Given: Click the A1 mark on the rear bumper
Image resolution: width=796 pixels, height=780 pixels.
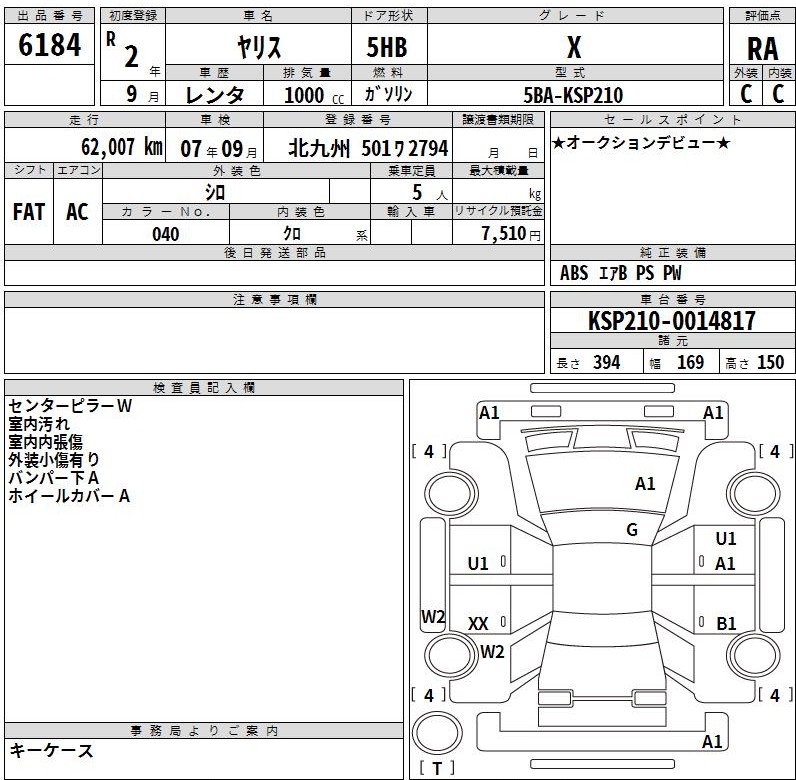Looking at the screenshot, I should click(712, 742).
